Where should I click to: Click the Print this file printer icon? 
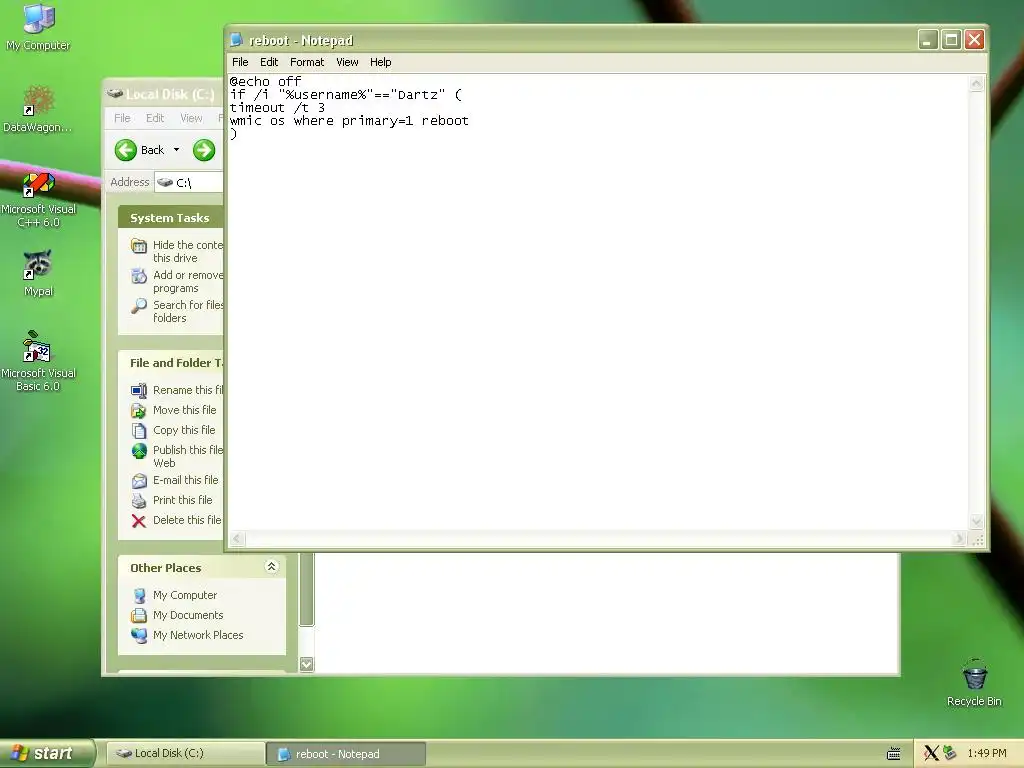(x=139, y=501)
